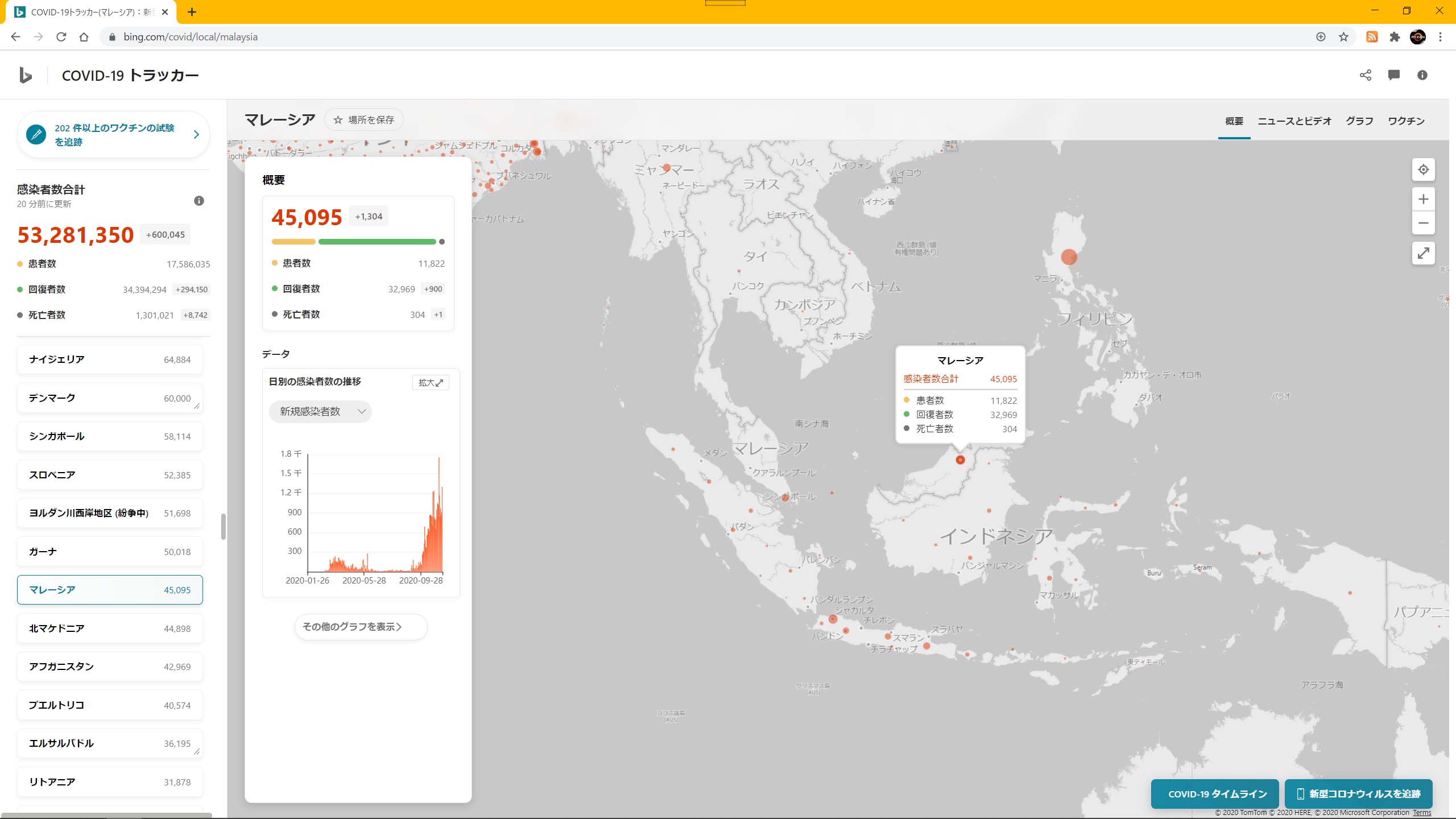Bookmark page with star icon
This screenshot has width=1456, height=819.
click(1343, 37)
